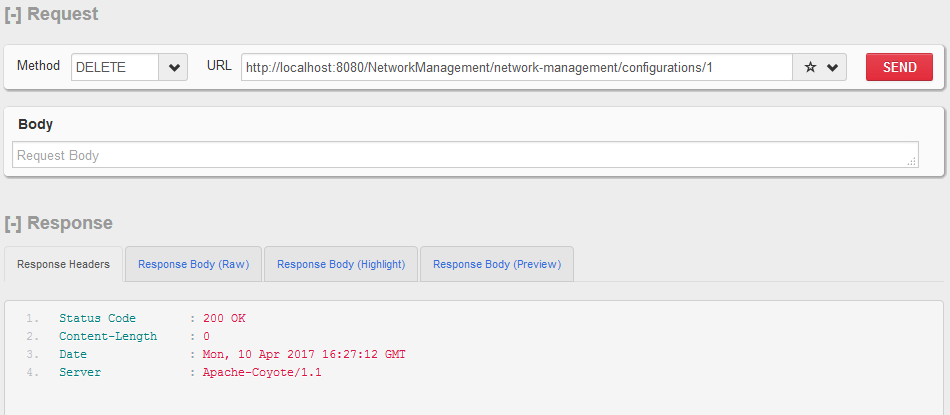Click the Body section heading
The height and width of the screenshot is (415, 950).
coord(35,124)
